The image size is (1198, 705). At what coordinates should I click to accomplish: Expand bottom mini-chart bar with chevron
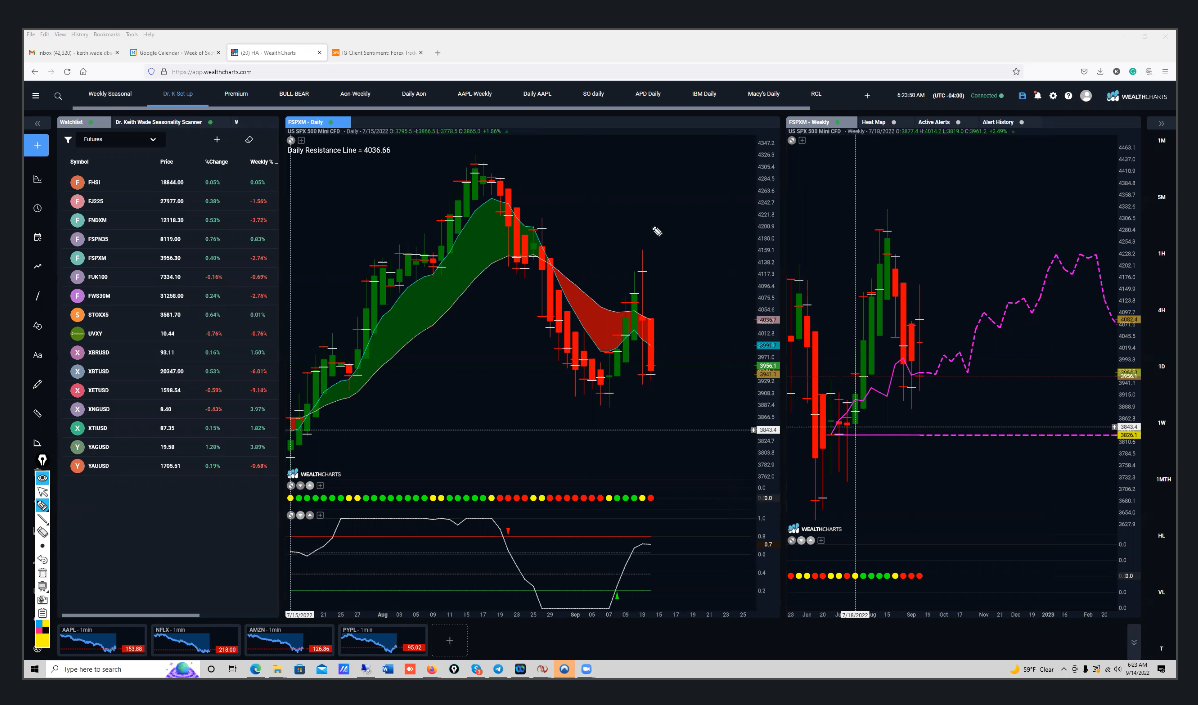pos(1134,642)
